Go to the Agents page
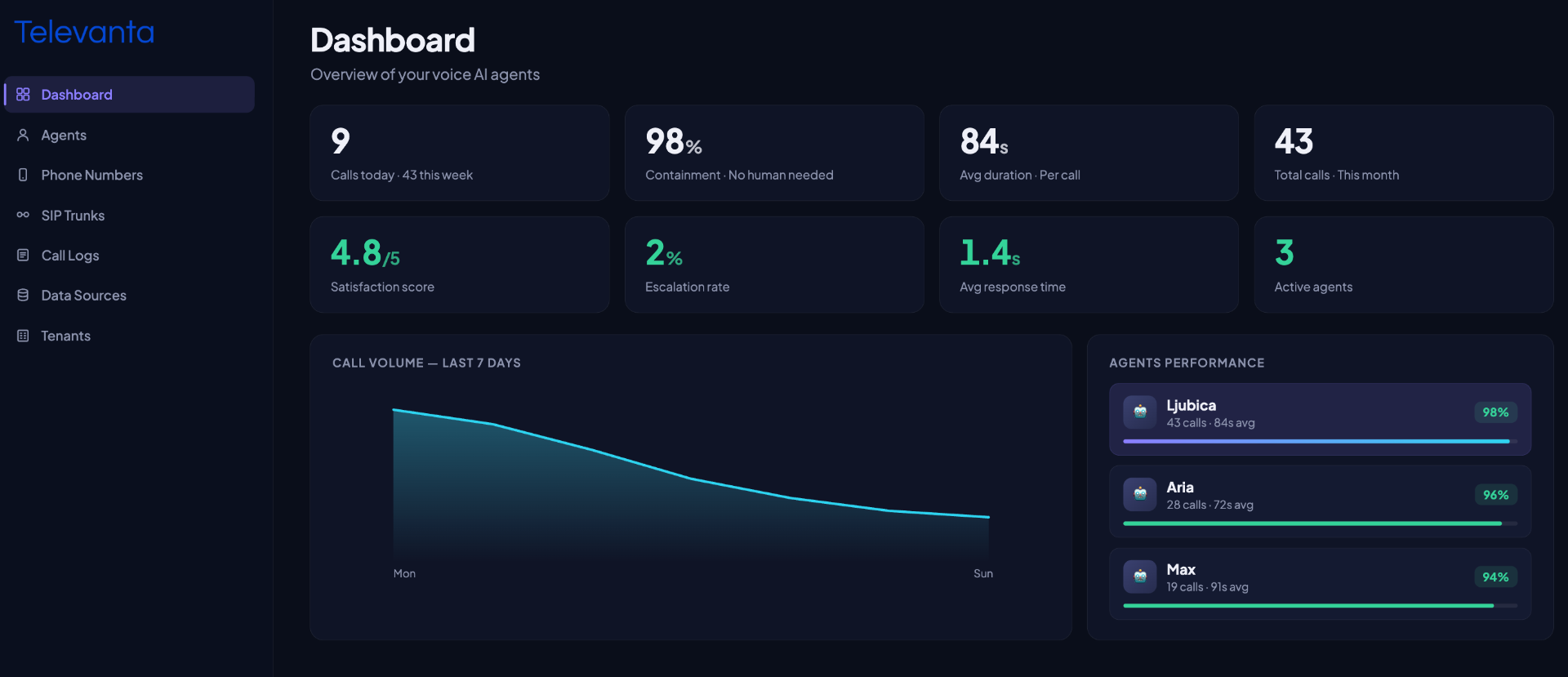The image size is (1568, 677). (130, 135)
